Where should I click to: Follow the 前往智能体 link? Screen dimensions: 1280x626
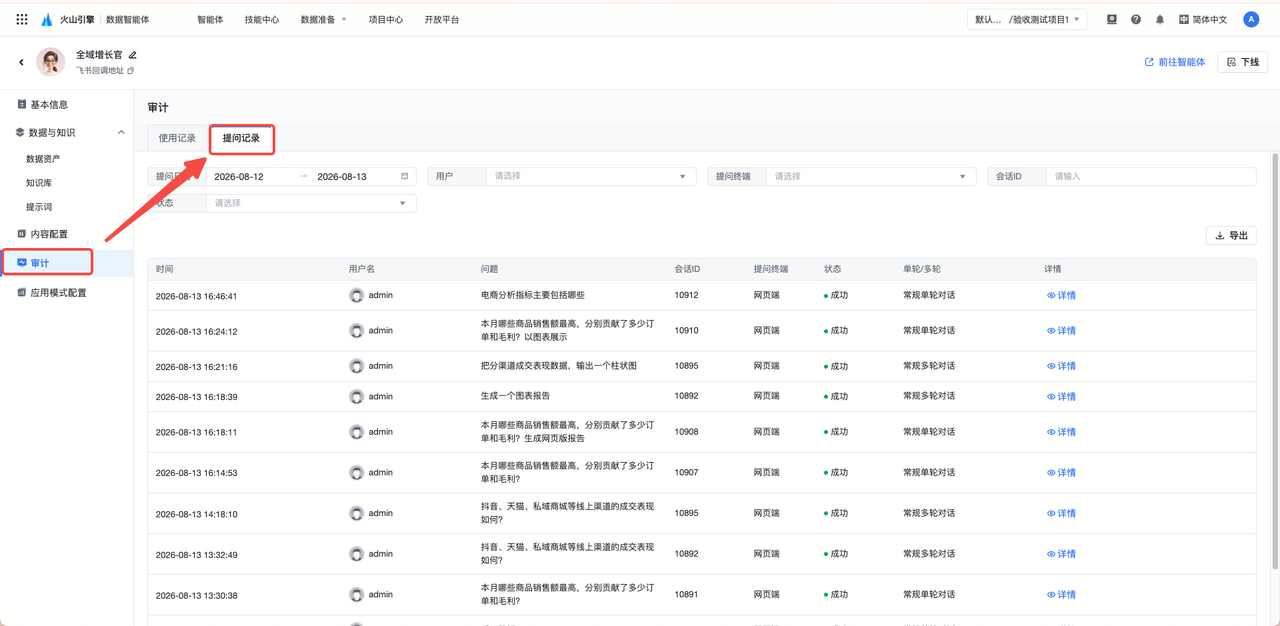[x=1175, y=62]
